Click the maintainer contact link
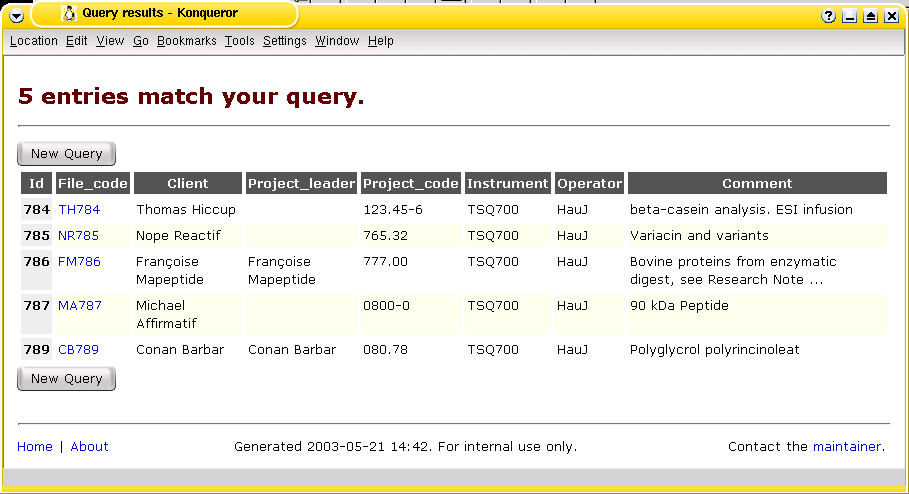This screenshot has height=494, width=909. [847, 446]
